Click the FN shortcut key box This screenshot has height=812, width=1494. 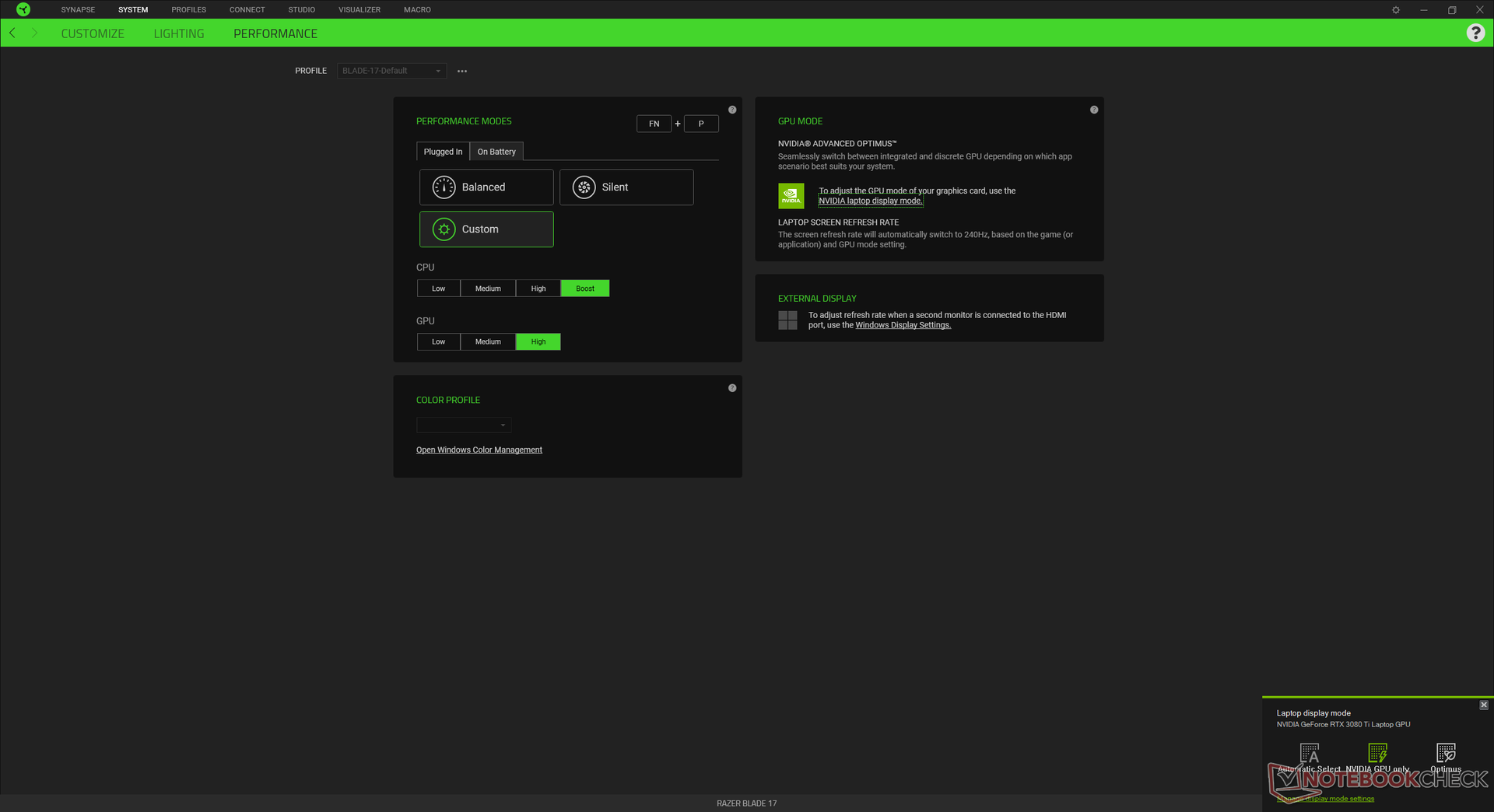(654, 124)
